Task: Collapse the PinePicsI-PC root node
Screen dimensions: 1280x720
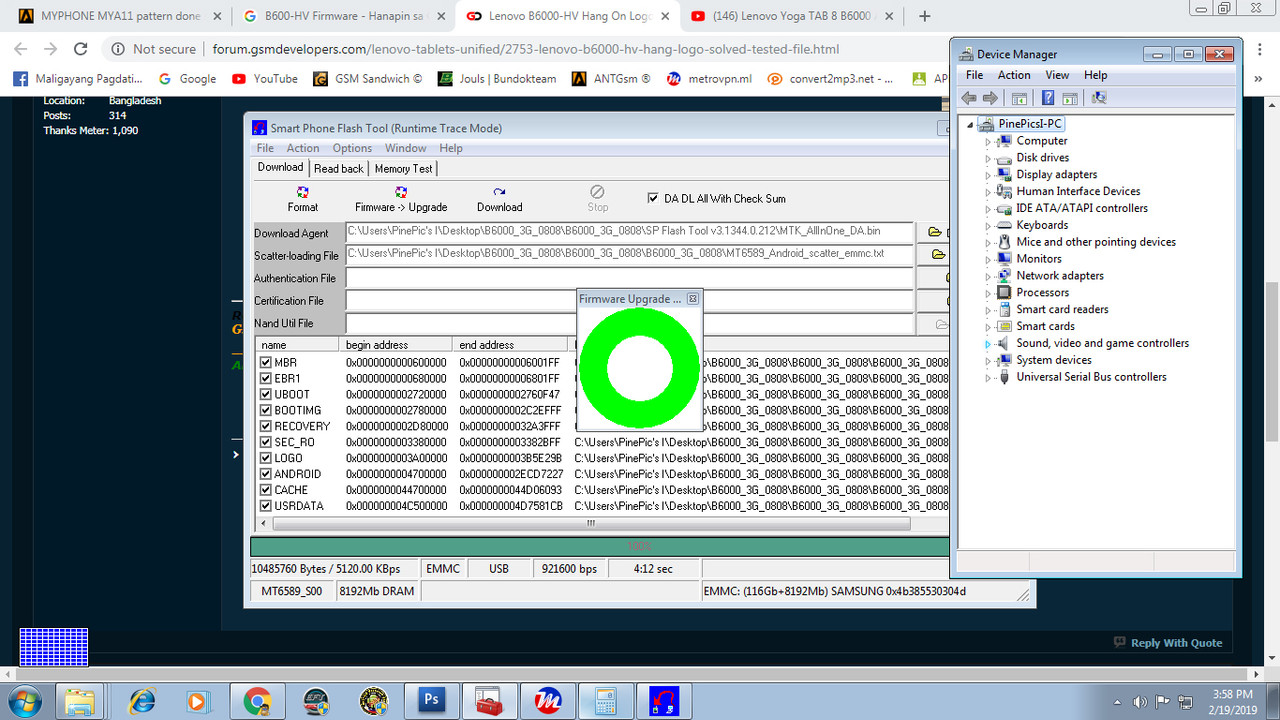Action: pyautogui.click(x=970, y=125)
